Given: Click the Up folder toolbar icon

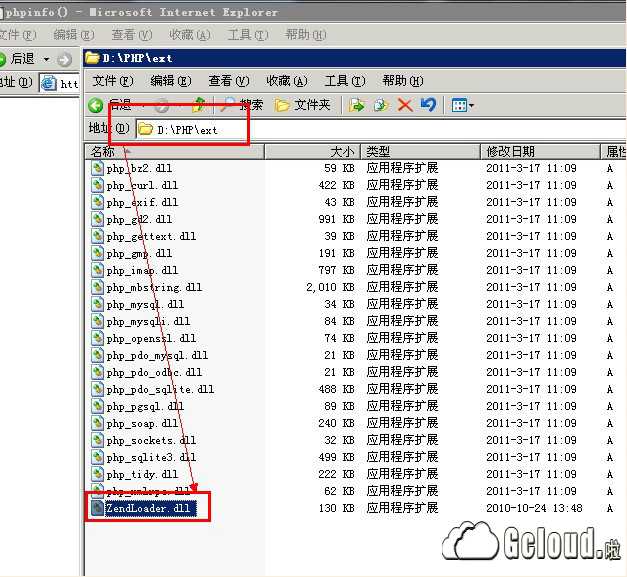Looking at the screenshot, I should click(x=198, y=105).
